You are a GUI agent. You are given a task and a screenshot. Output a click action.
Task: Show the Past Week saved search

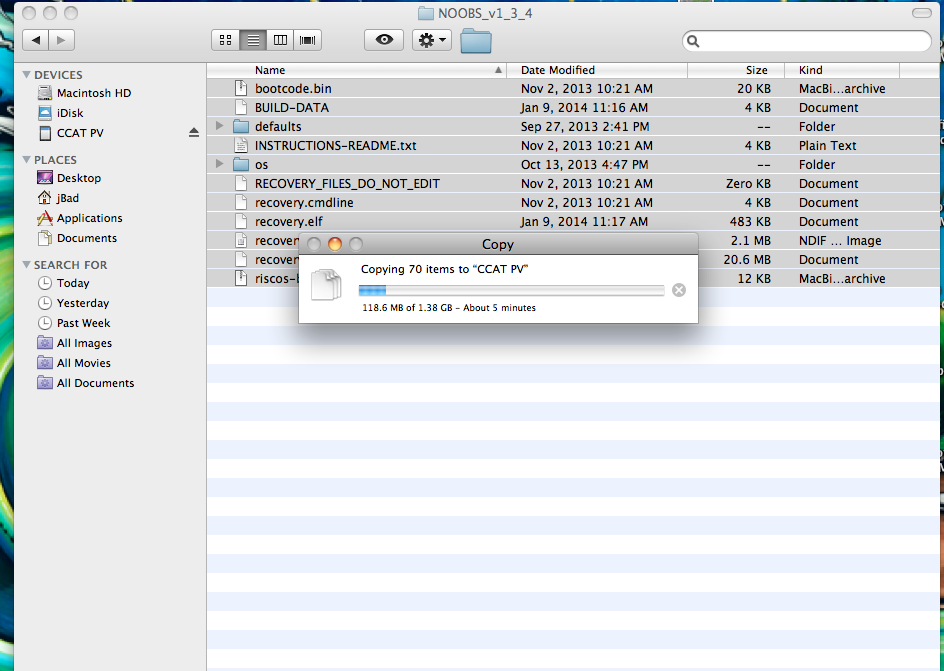click(83, 323)
